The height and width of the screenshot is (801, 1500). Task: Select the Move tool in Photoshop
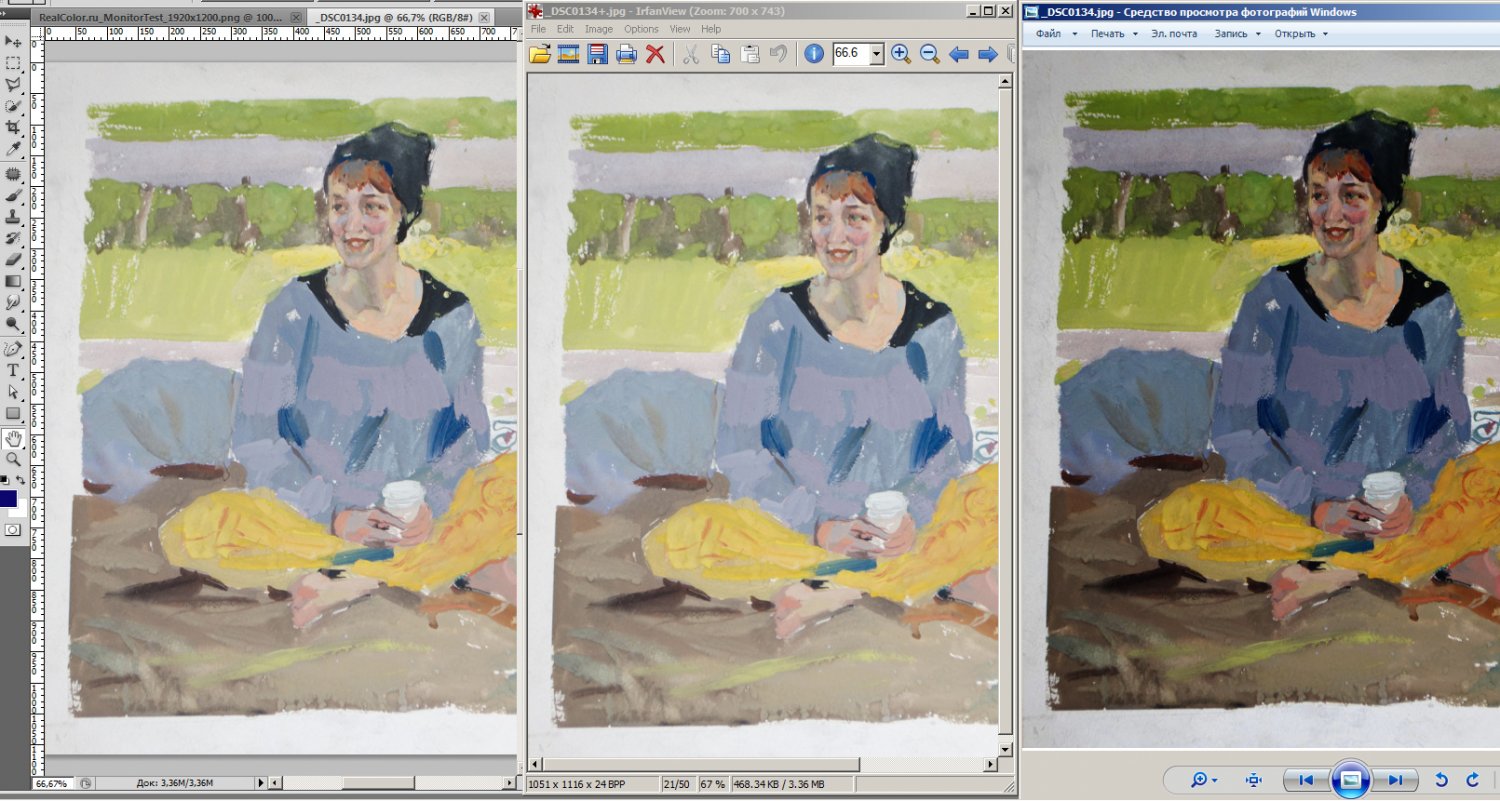[x=13, y=41]
